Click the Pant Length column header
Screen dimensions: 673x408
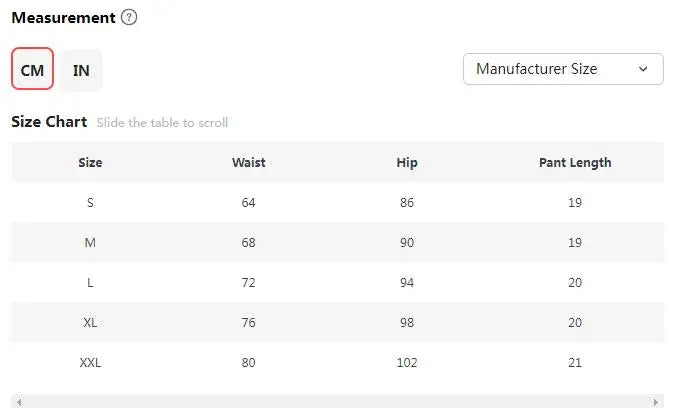pyautogui.click(x=575, y=163)
